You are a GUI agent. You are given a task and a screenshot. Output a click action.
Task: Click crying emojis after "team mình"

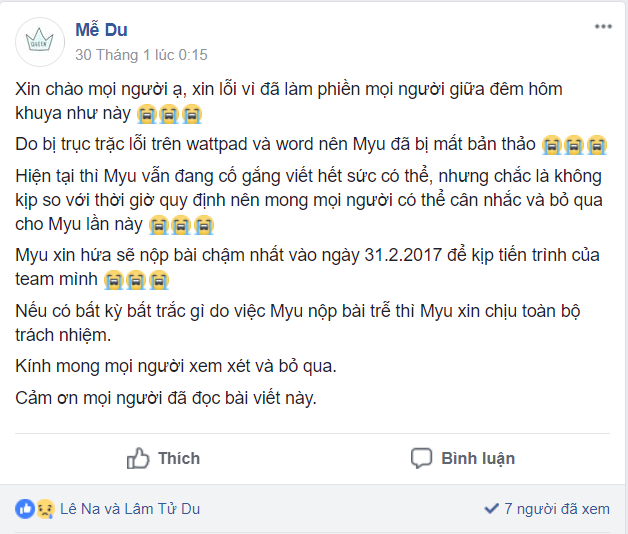[x=136, y=280]
